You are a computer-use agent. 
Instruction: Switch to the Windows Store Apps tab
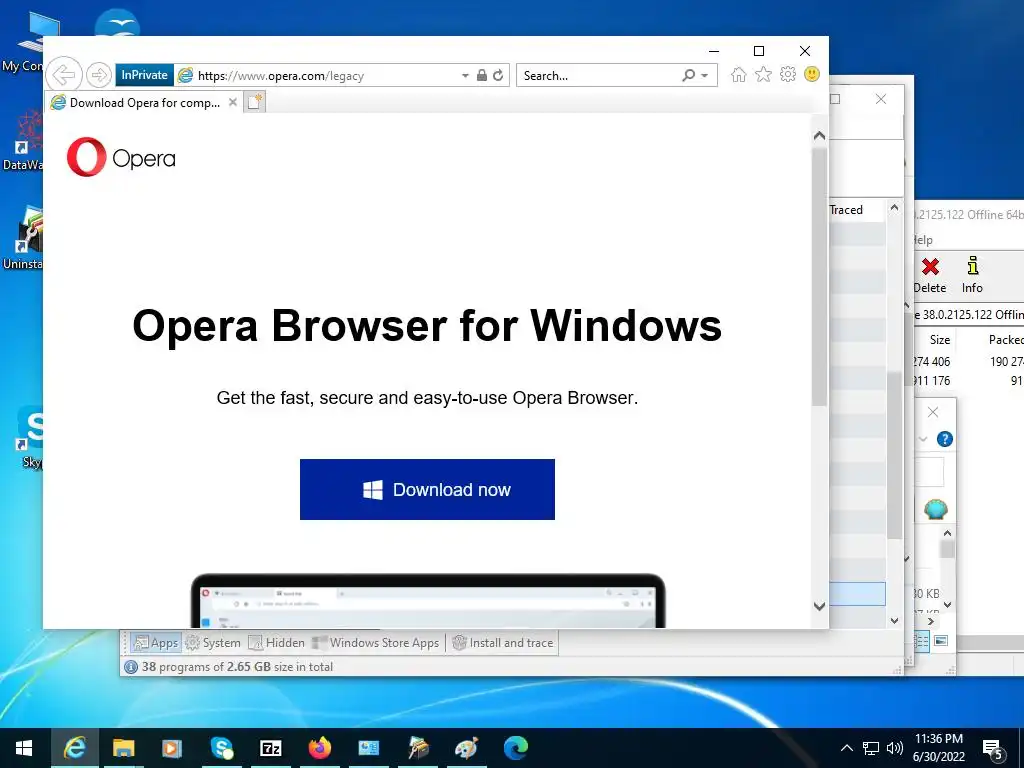tap(376, 643)
